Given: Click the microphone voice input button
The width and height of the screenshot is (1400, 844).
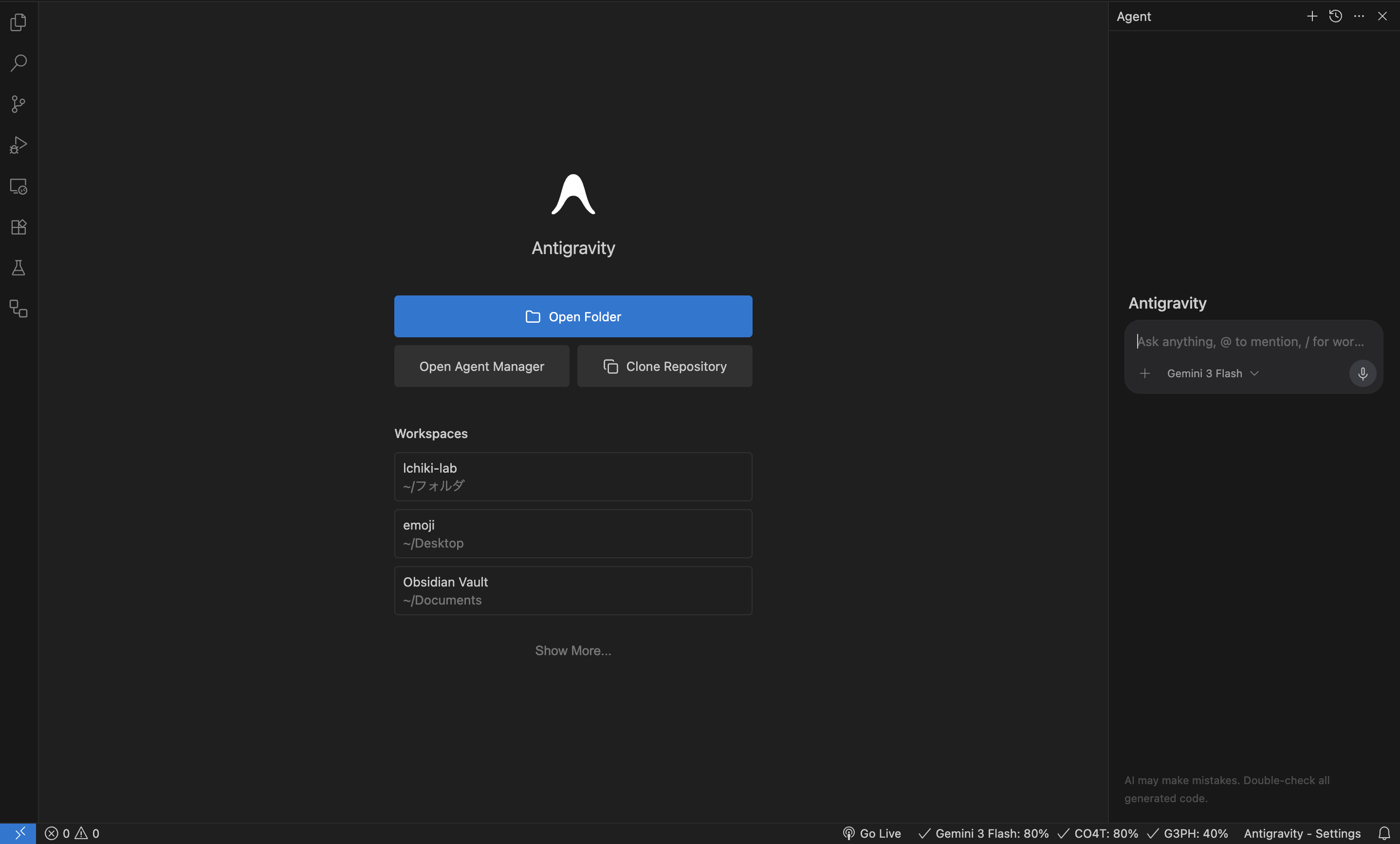Looking at the screenshot, I should tap(1363, 373).
